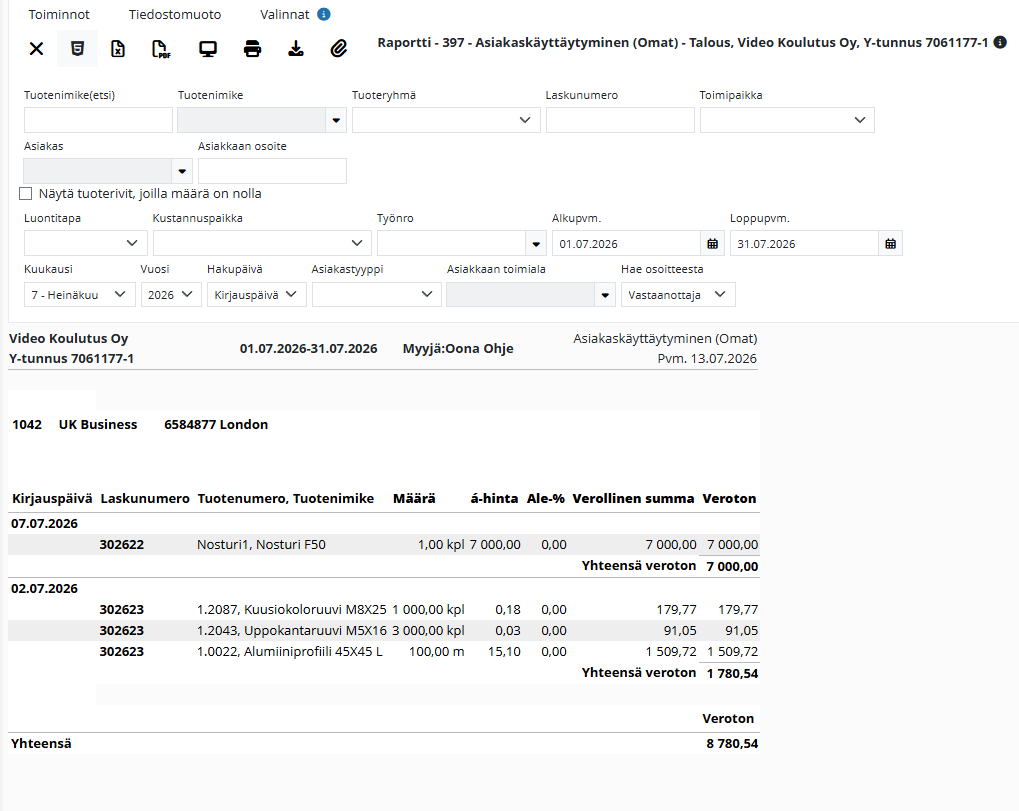
Task: Click the monitor screen view icon
Action: [x=208, y=49]
